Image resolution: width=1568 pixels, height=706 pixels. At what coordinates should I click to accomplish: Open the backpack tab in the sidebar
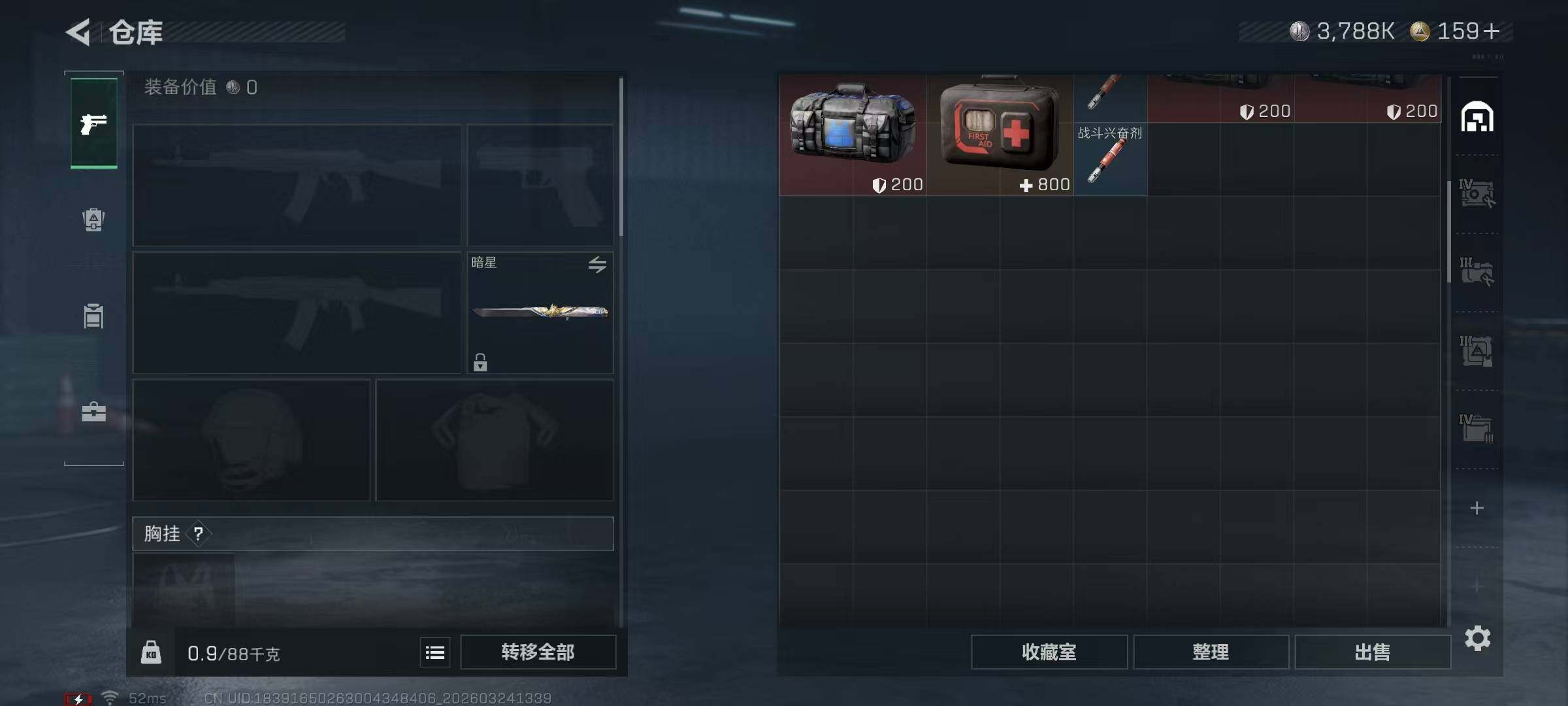(93, 219)
